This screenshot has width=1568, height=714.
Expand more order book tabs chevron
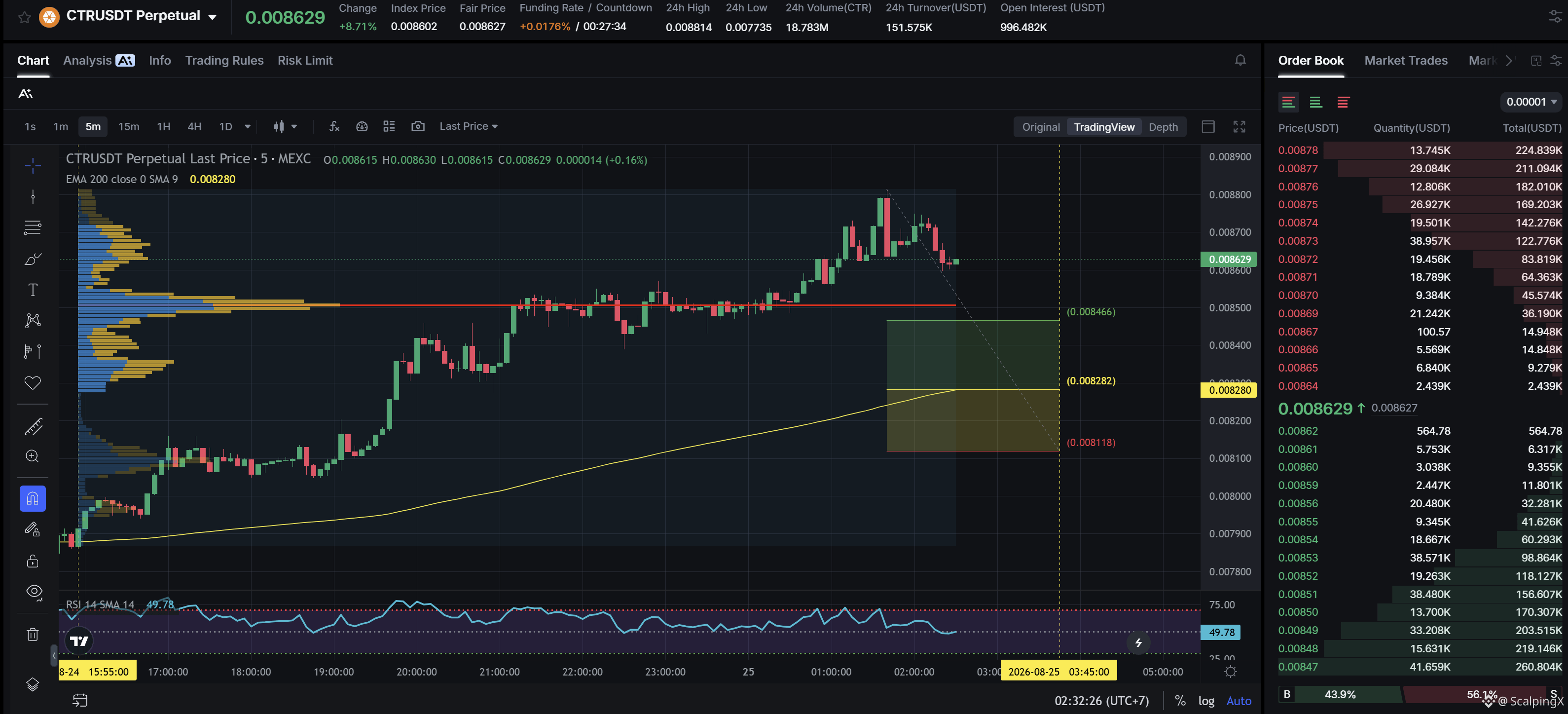(x=1508, y=60)
